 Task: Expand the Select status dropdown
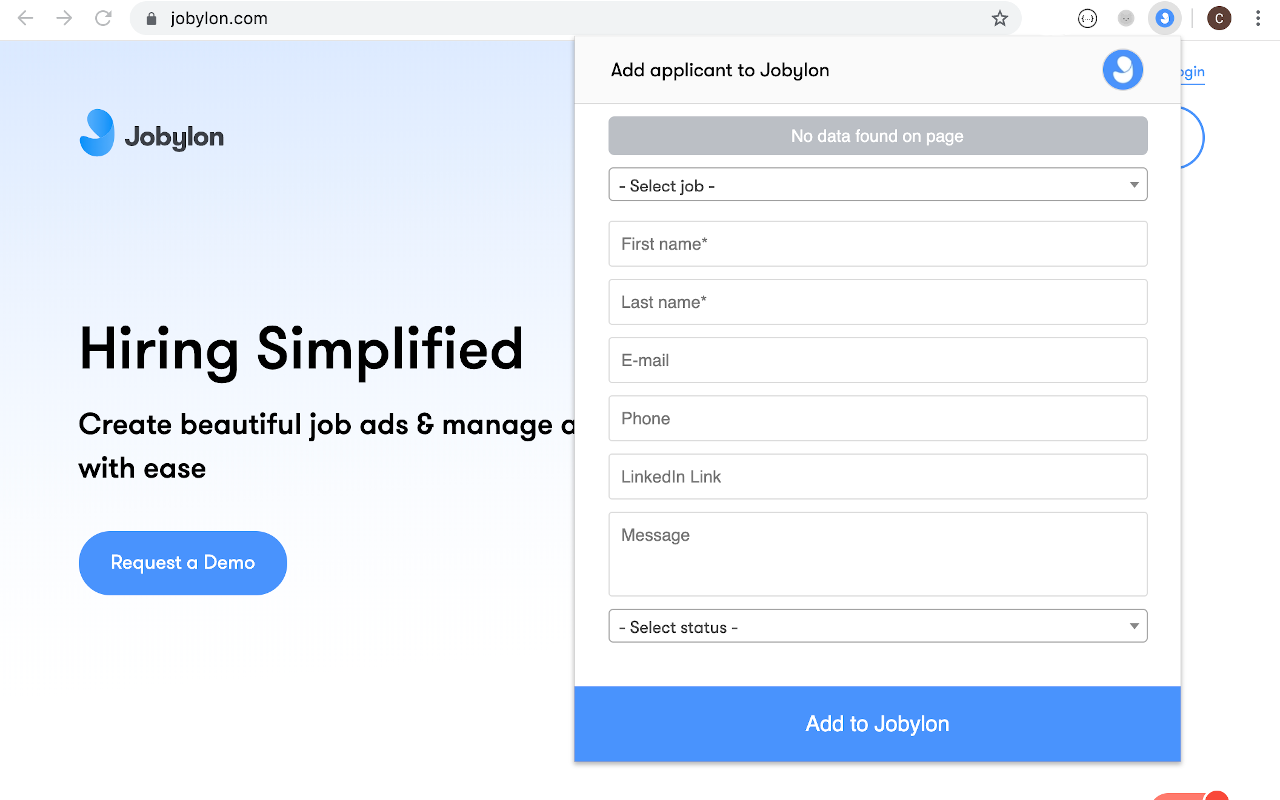pyautogui.click(x=877, y=626)
